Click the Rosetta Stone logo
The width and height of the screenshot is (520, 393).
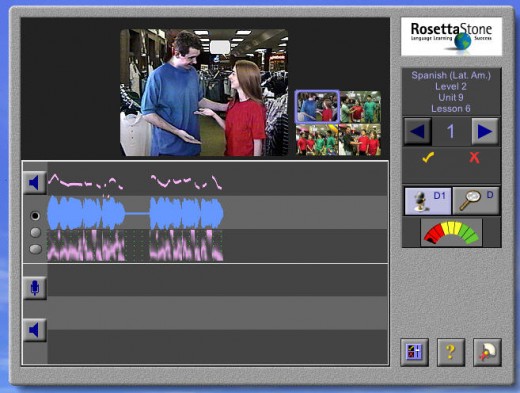pyautogui.click(x=451, y=36)
